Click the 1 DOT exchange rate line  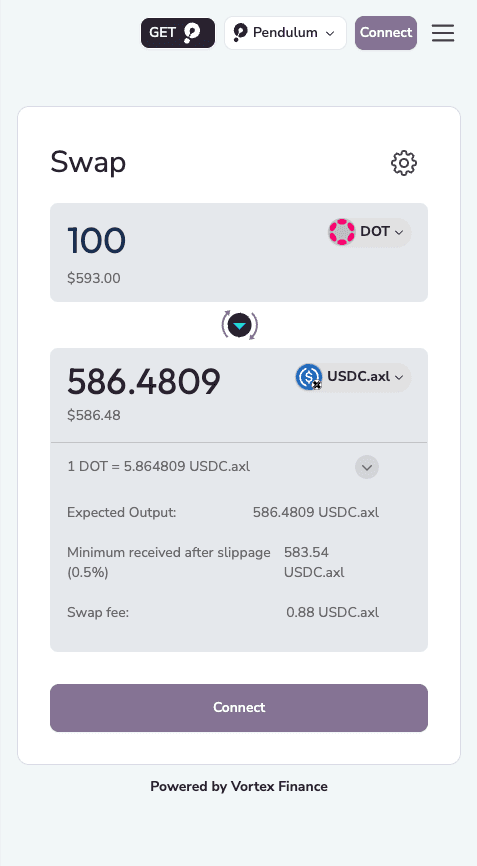tap(158, 467)
